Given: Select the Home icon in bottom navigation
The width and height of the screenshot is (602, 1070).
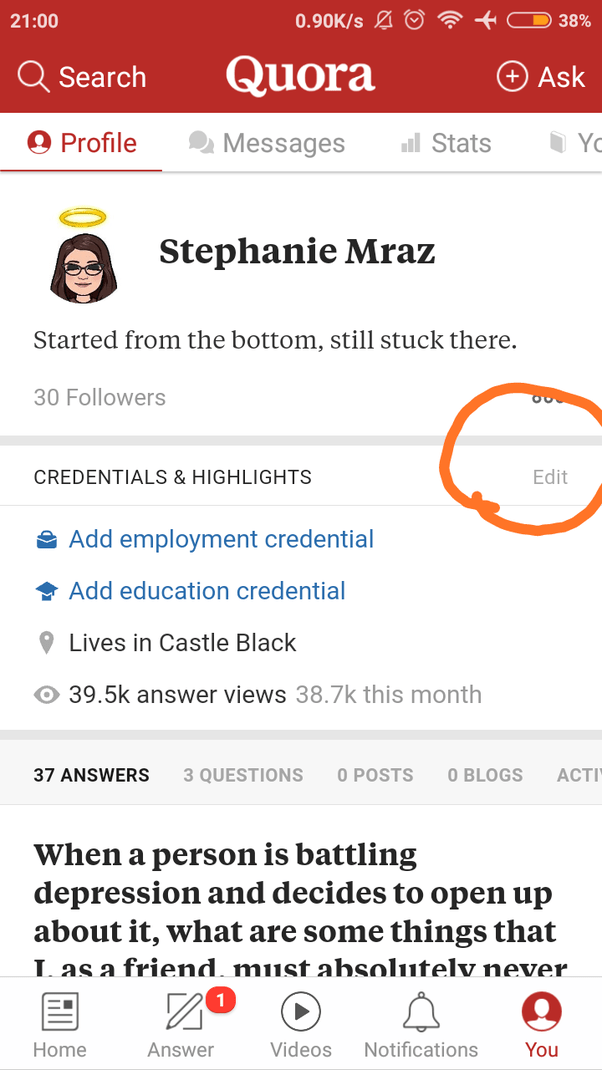Looking at the screenshot, I should [x=60, y=1022].
